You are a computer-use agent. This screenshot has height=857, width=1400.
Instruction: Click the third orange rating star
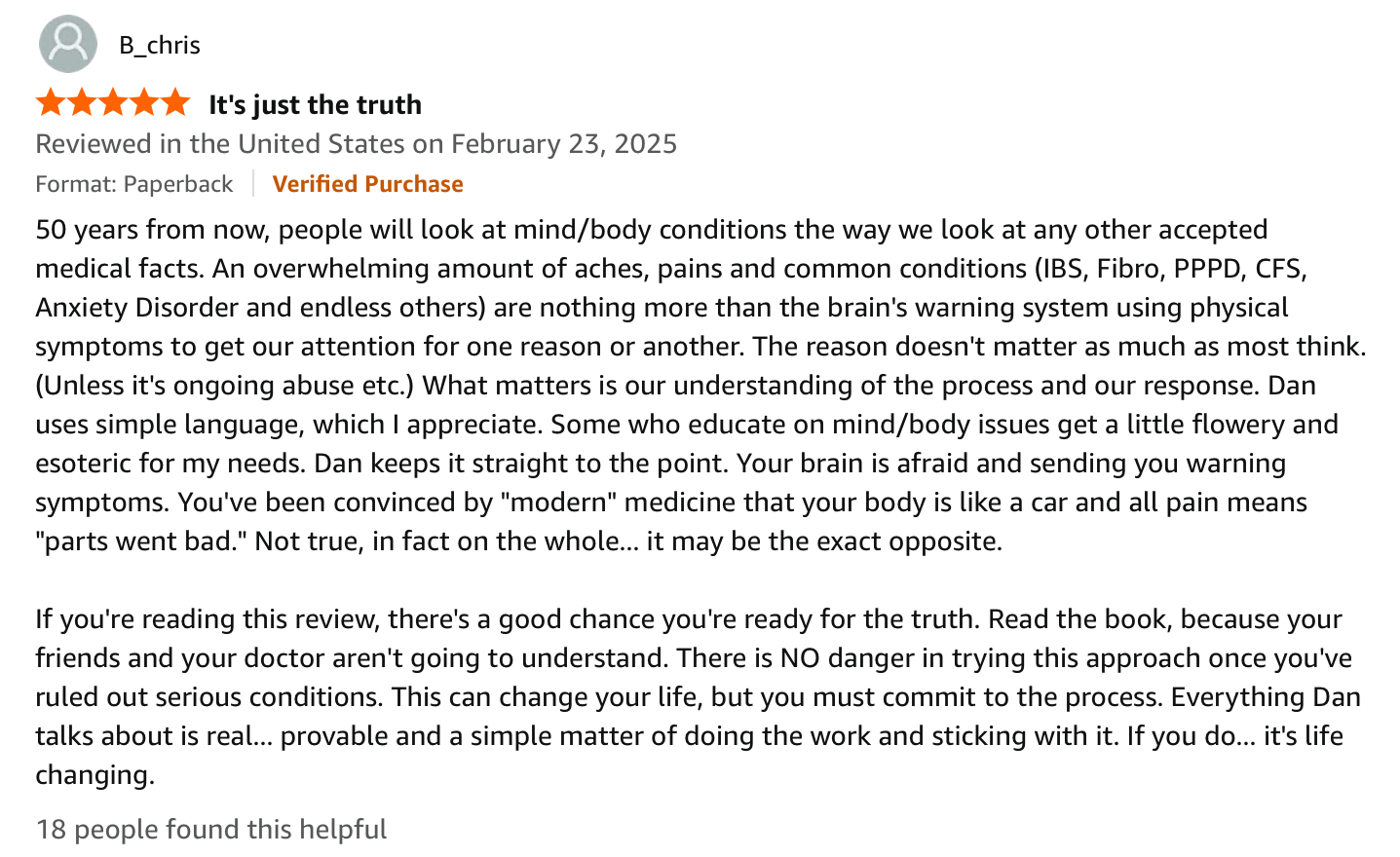[113, 102]
